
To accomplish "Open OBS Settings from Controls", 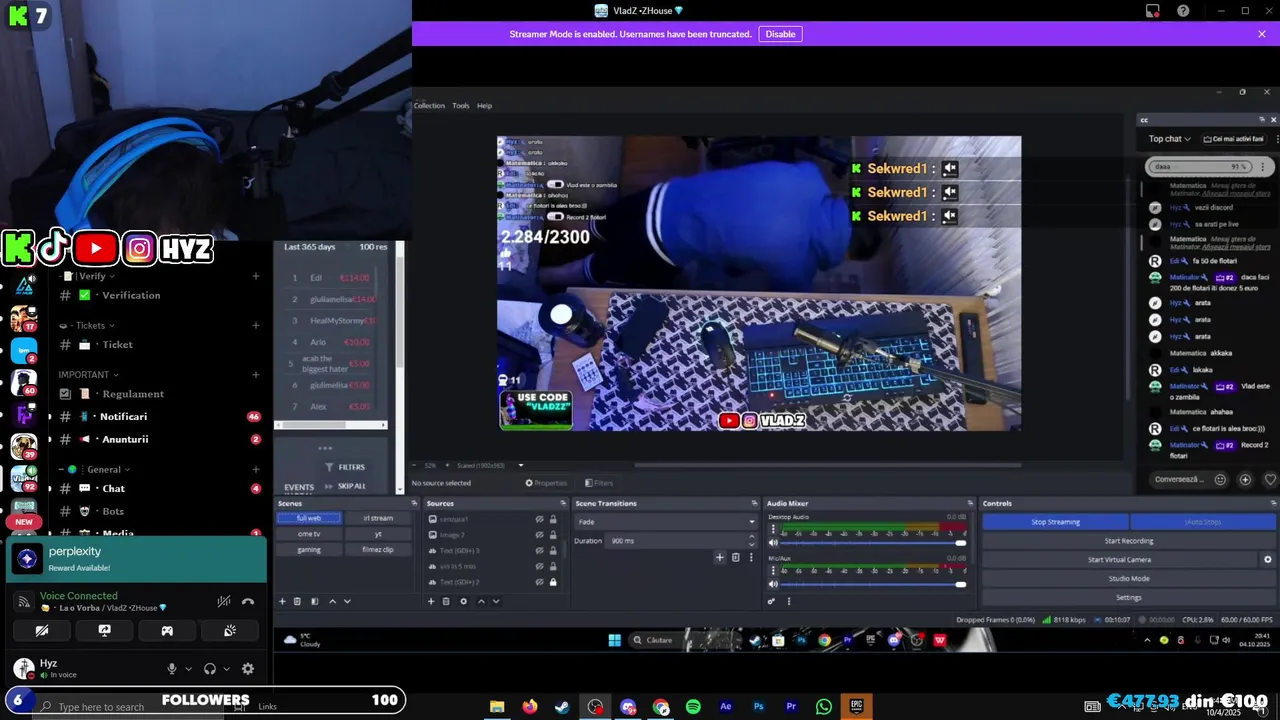I will coord(1128,597).
